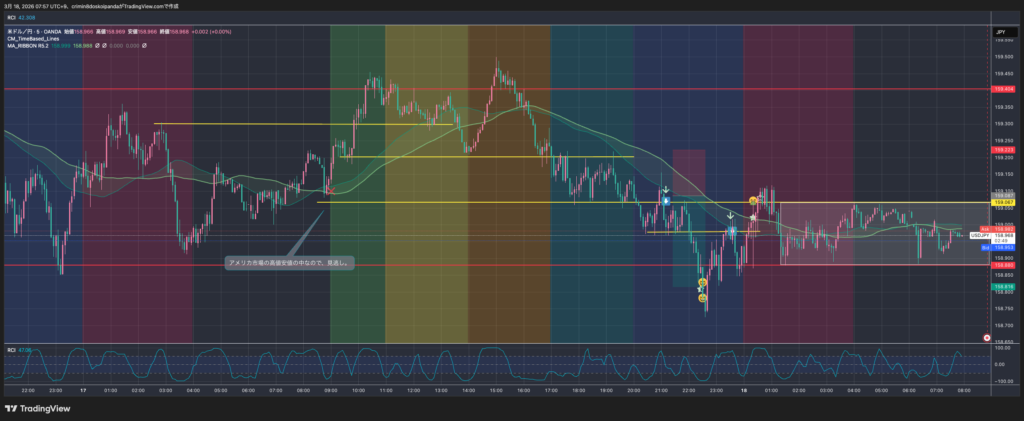Viewport: 1024px width, 421px height.
Task: Select the RCI header label at top
Action: pyautogui.click(x=12, y=18)
